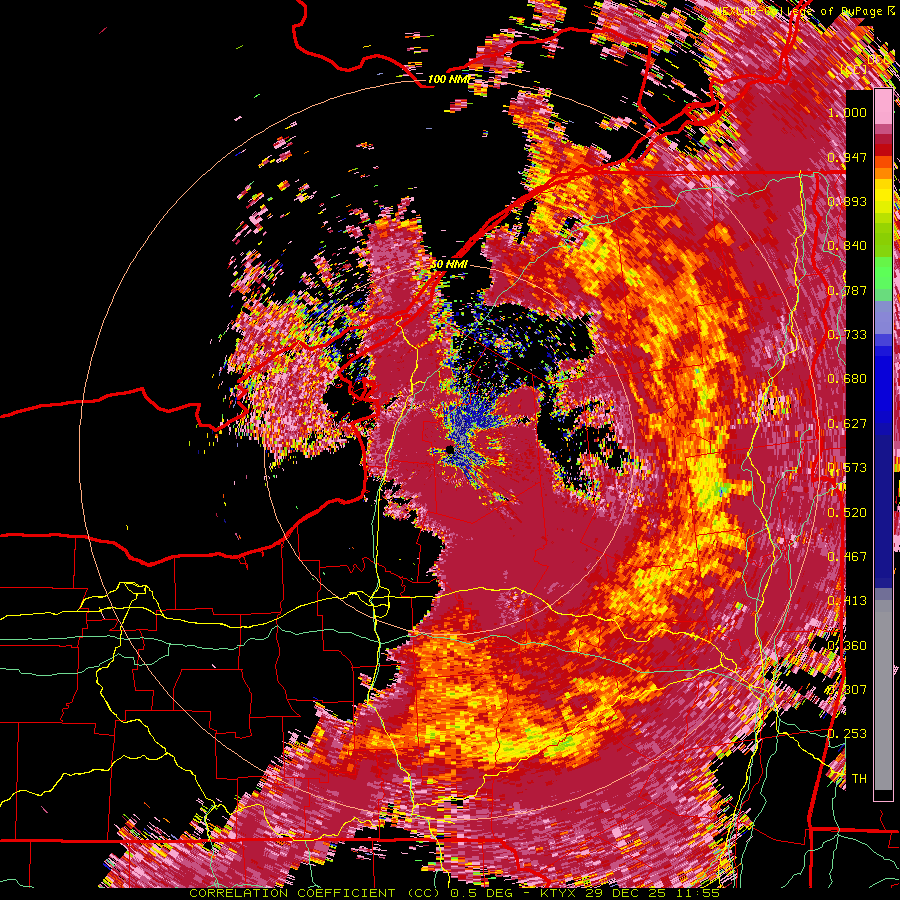Image resolution: width=900 pixels, height=900 pixels.
Task: Click the 50 NMI range ring label
Action: click(448, 265)
